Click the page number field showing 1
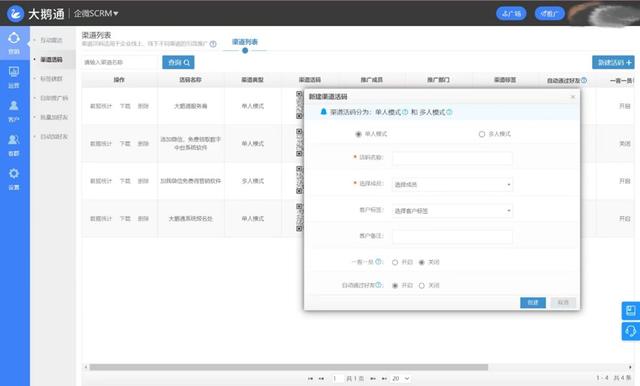Image resolution: width=640 pixels, height=386 pixels. tap(337, 379)
